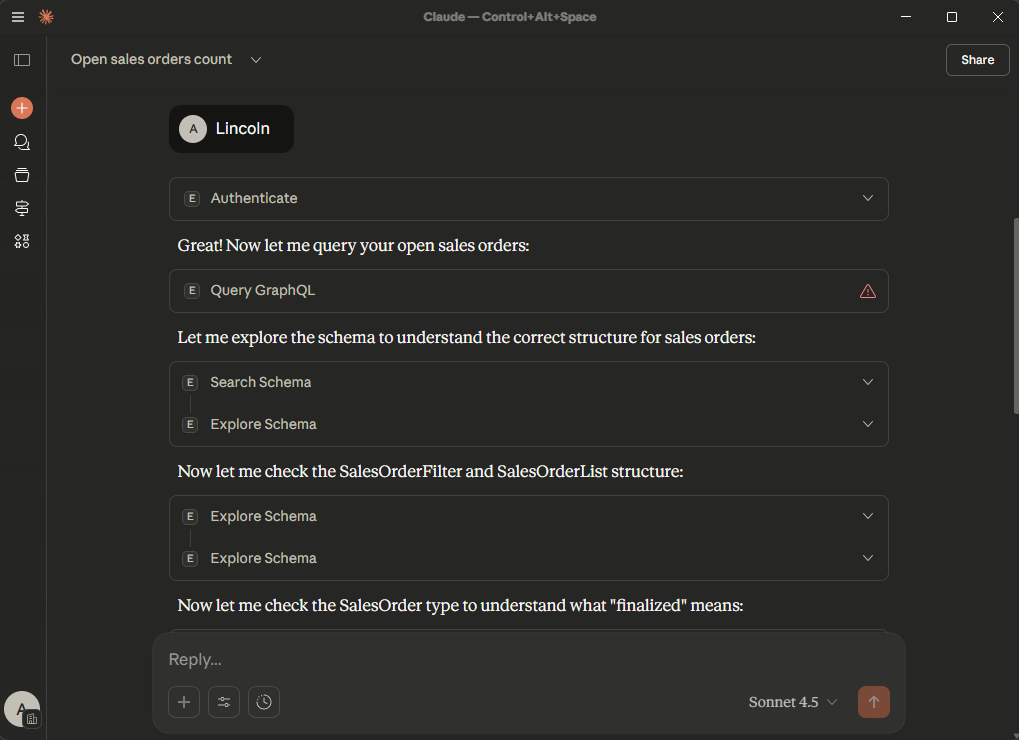Click the "Open sales orders count" chat title
Image resolution: width=1019 pixels, height=740 pixels.
[x=151, y=59]
